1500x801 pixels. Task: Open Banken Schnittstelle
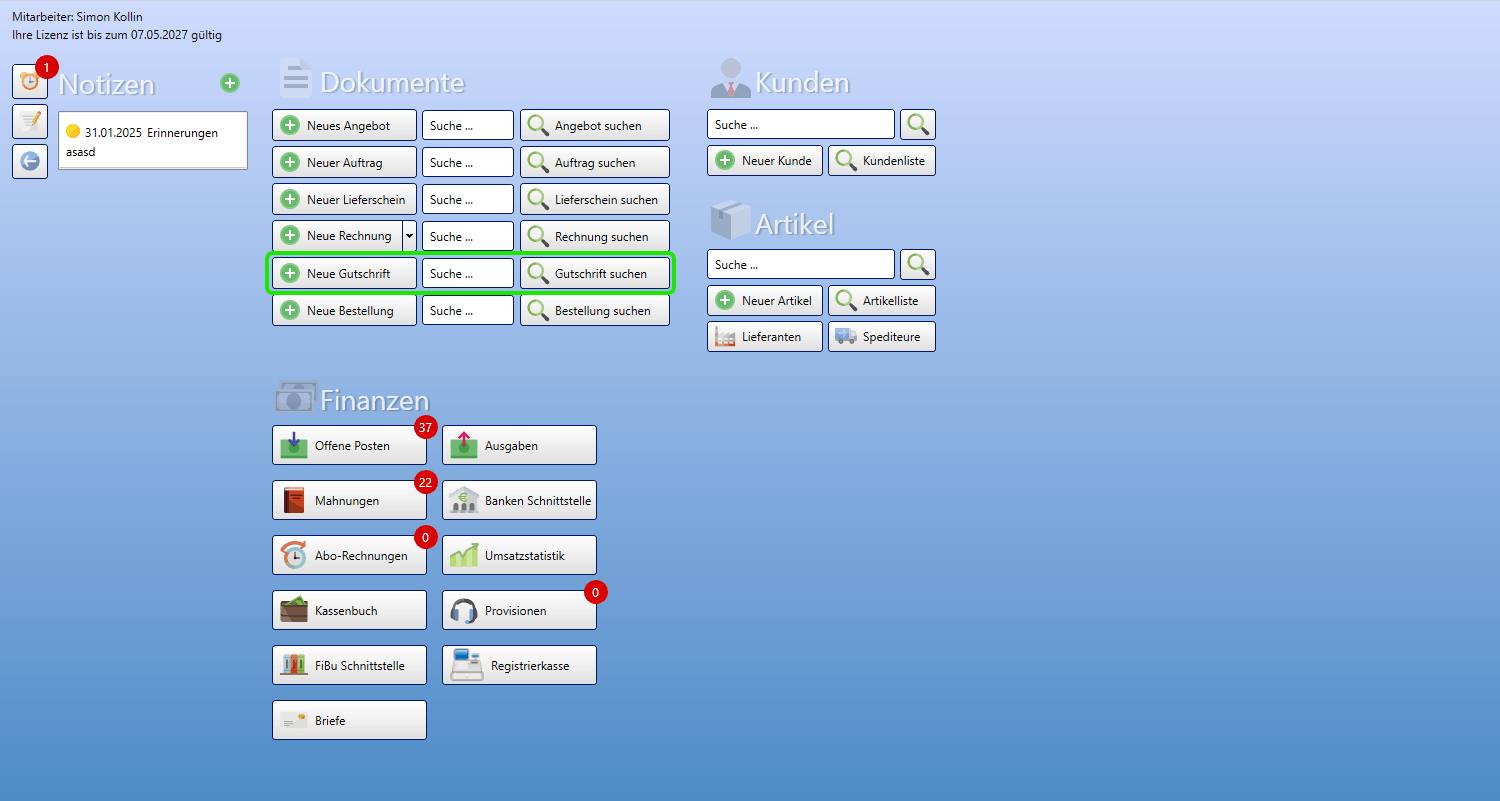click(519, 500)
